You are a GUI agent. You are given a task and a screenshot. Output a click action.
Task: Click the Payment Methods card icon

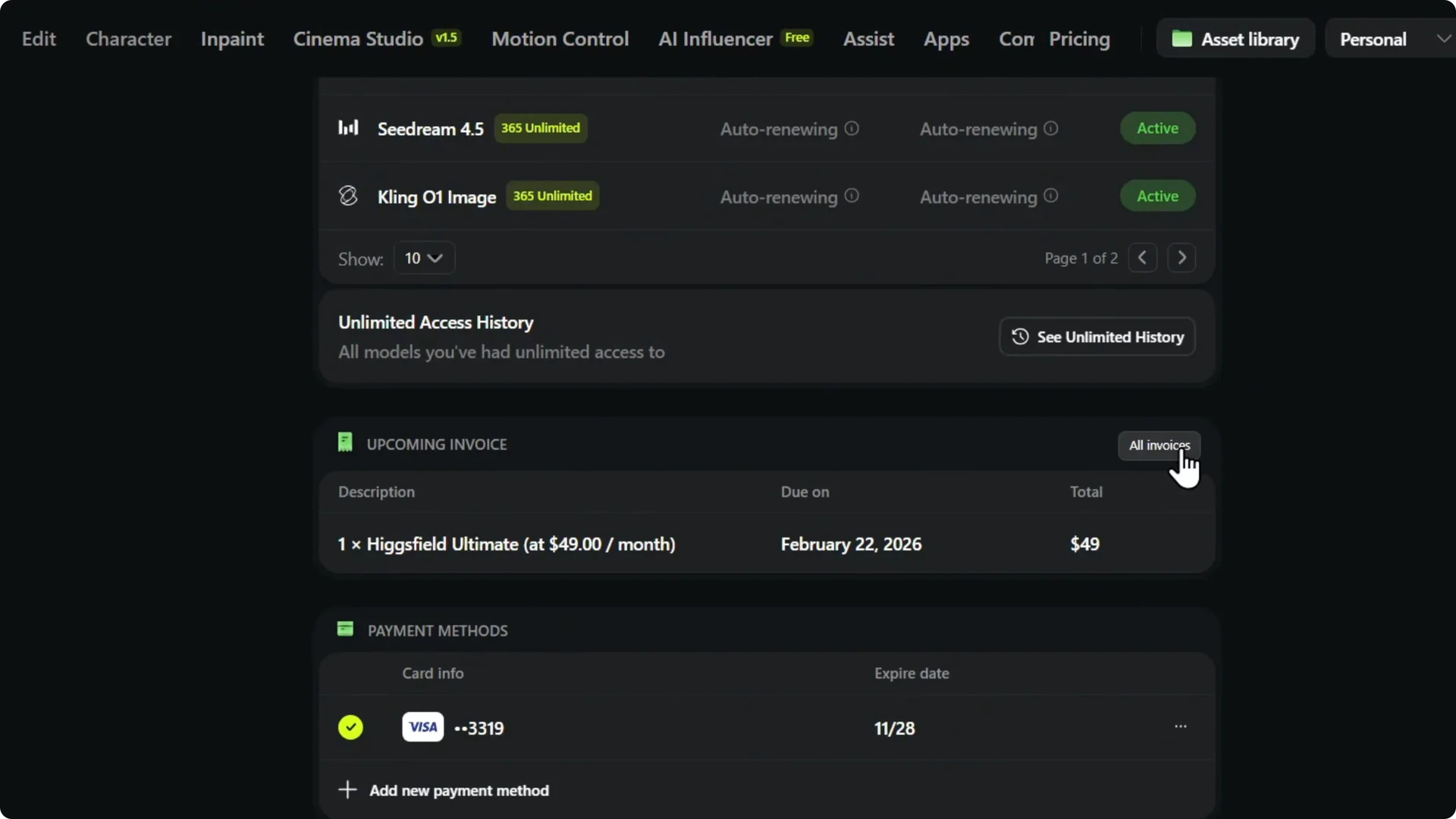(x=345, y=629)
